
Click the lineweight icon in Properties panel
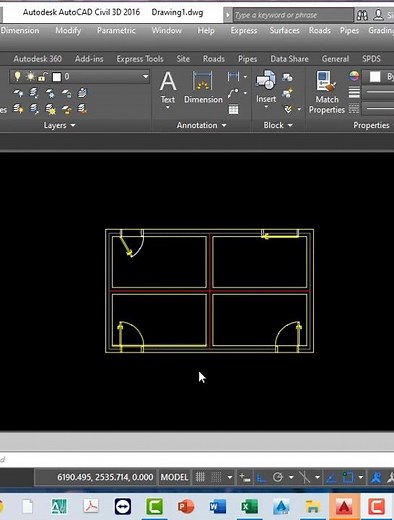click(354, 92)
